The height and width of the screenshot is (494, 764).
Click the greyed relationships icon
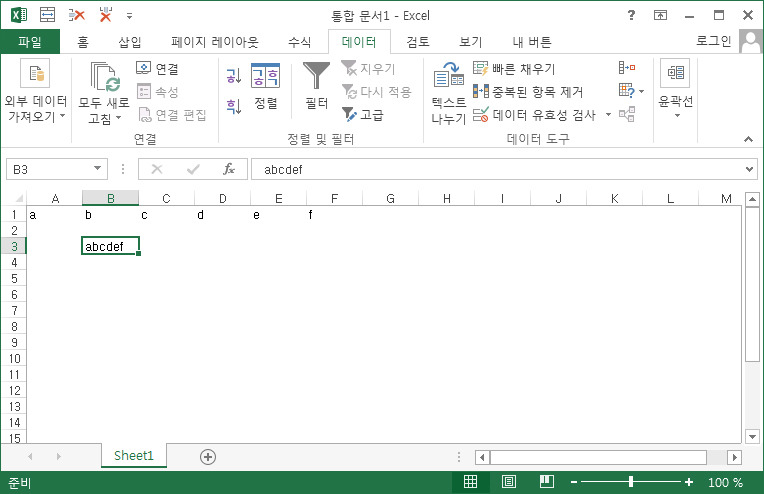pyautogui.click(x=627, y=114)
